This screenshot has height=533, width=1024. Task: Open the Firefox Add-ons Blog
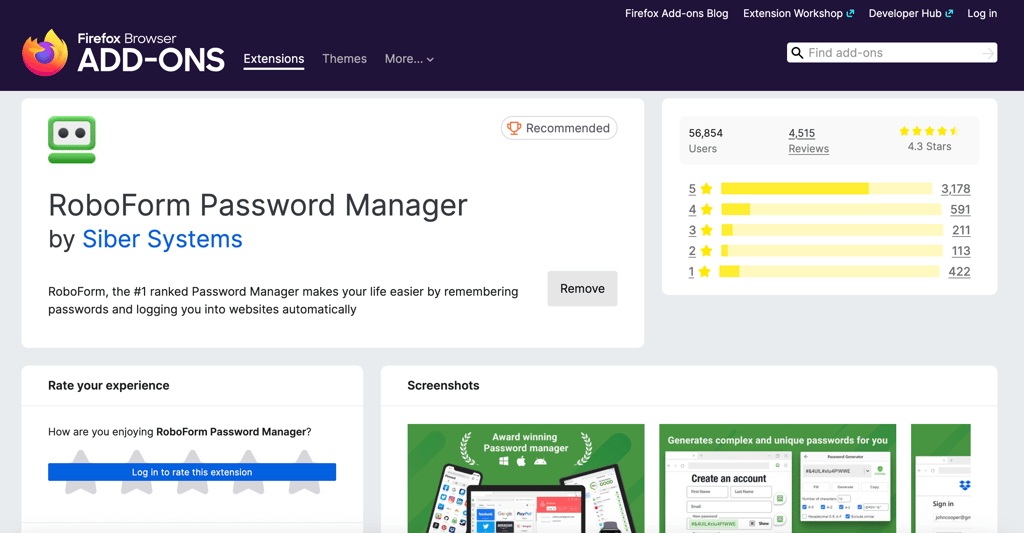pyautogui.click(x=677, y=13)
